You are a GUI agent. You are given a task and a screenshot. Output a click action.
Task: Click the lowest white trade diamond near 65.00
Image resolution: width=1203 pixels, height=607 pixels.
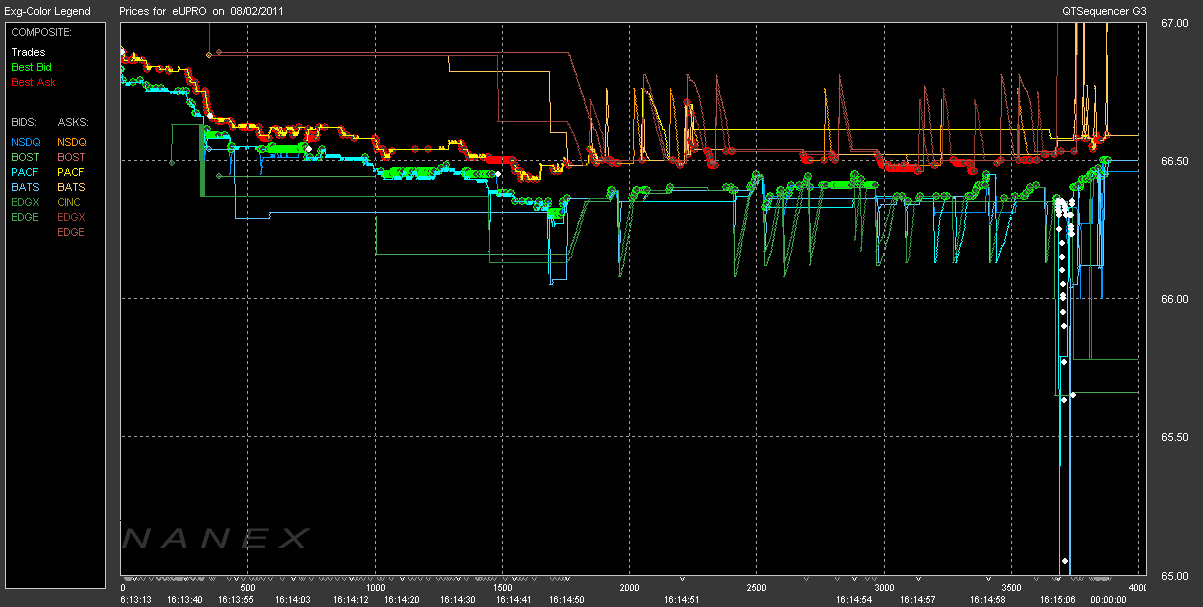[x=1065, y=561]
